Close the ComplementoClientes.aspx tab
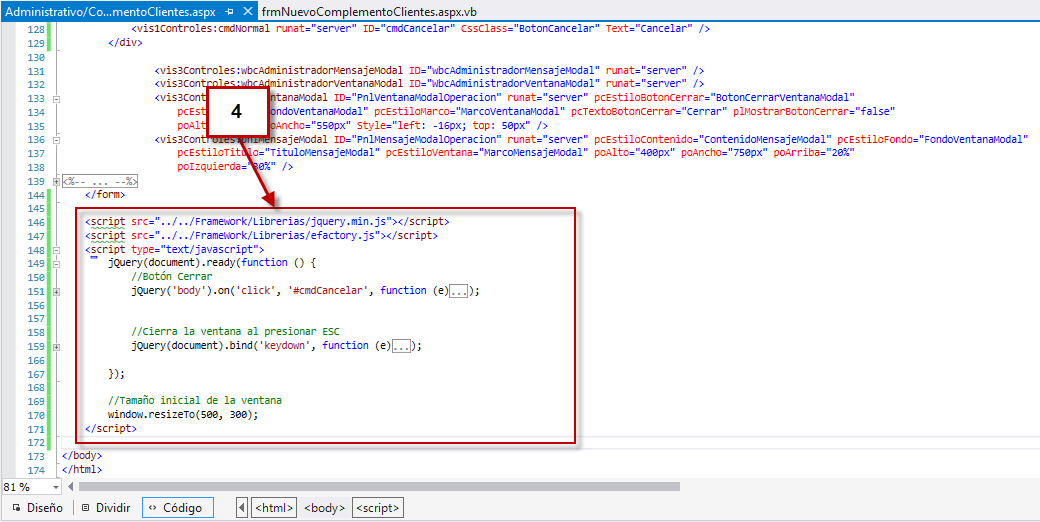Image resolution: width=1040 pixels, height=522 pixels. tap(248, 12)
